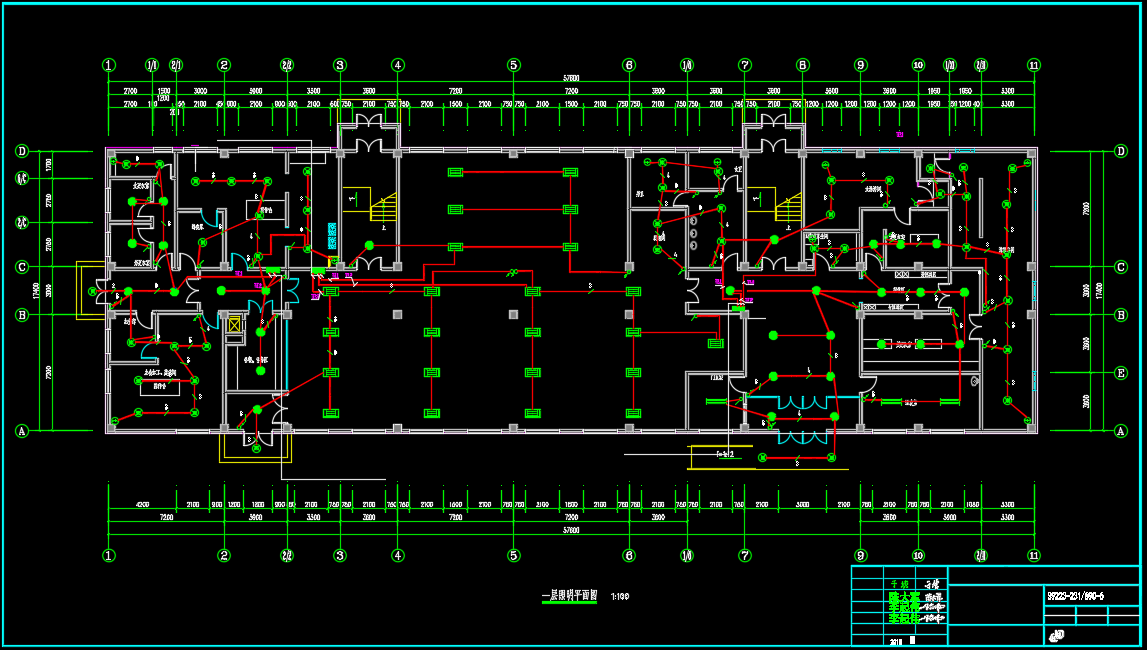
Task: Click axis bubble D on the left side
Action: pos(22,151)
